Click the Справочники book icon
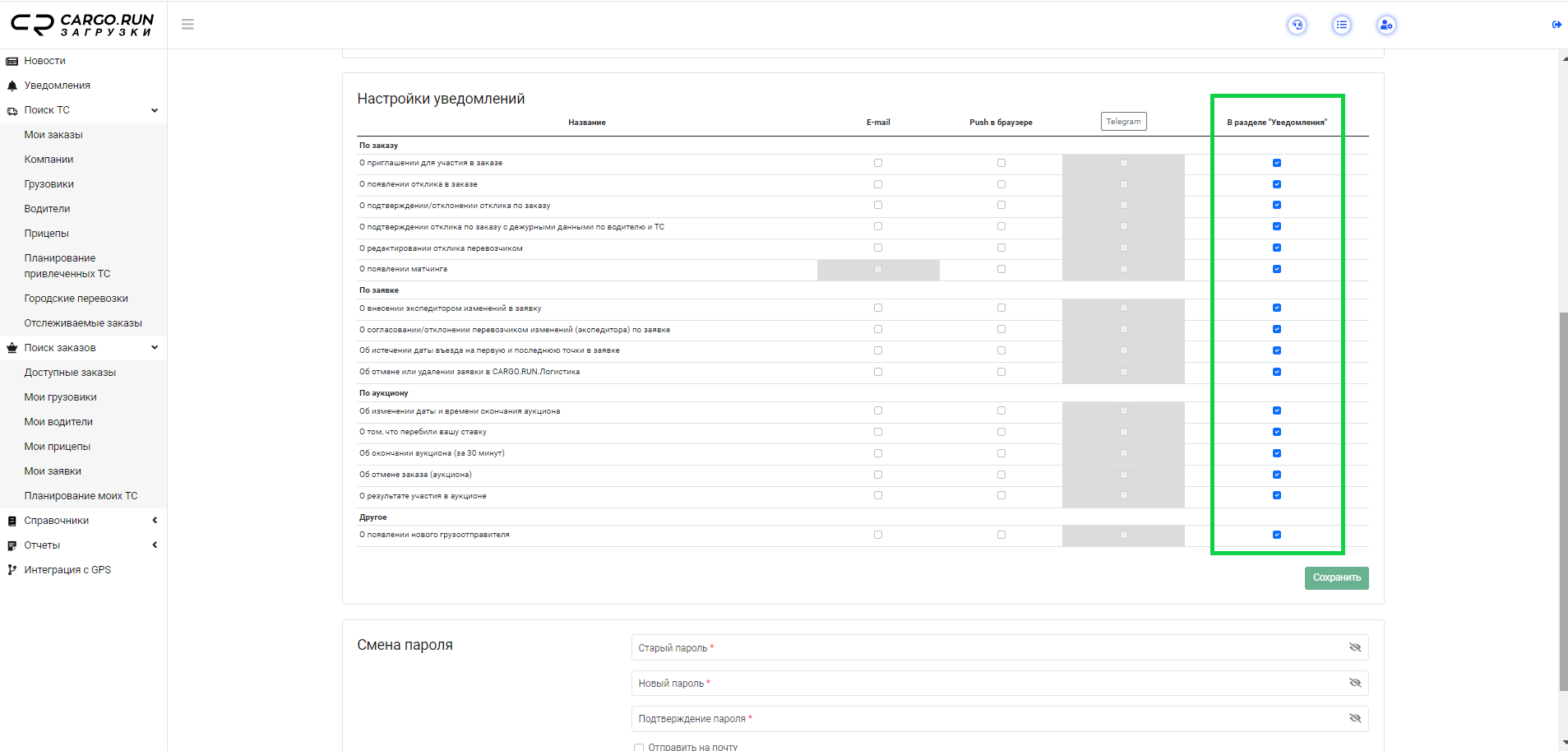This screenshot has width=1568, height=751. (12, 521)
